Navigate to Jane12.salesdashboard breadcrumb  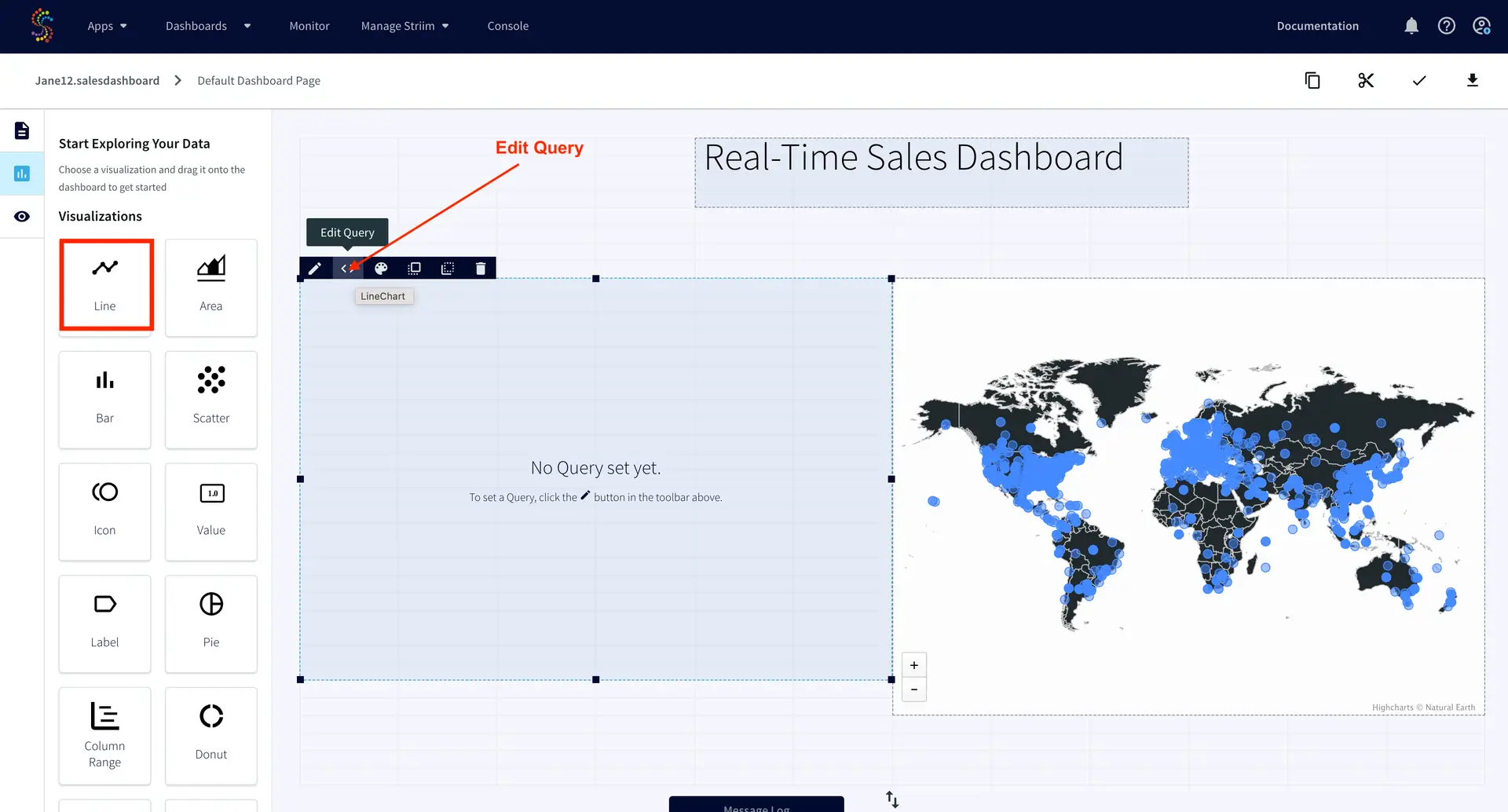pos(97,81)
